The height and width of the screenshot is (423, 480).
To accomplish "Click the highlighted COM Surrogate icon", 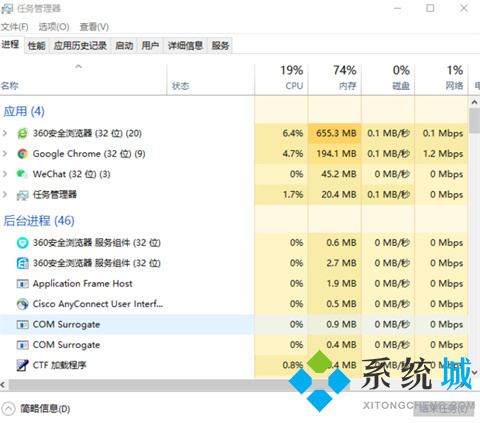I will pos(22,324).
